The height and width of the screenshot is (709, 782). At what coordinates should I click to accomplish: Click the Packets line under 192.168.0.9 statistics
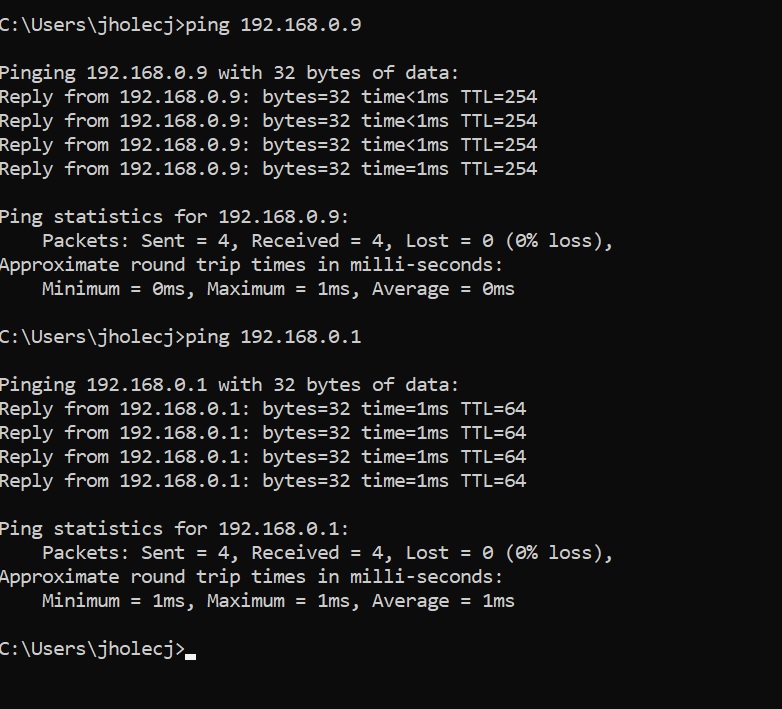coord(326,241)
